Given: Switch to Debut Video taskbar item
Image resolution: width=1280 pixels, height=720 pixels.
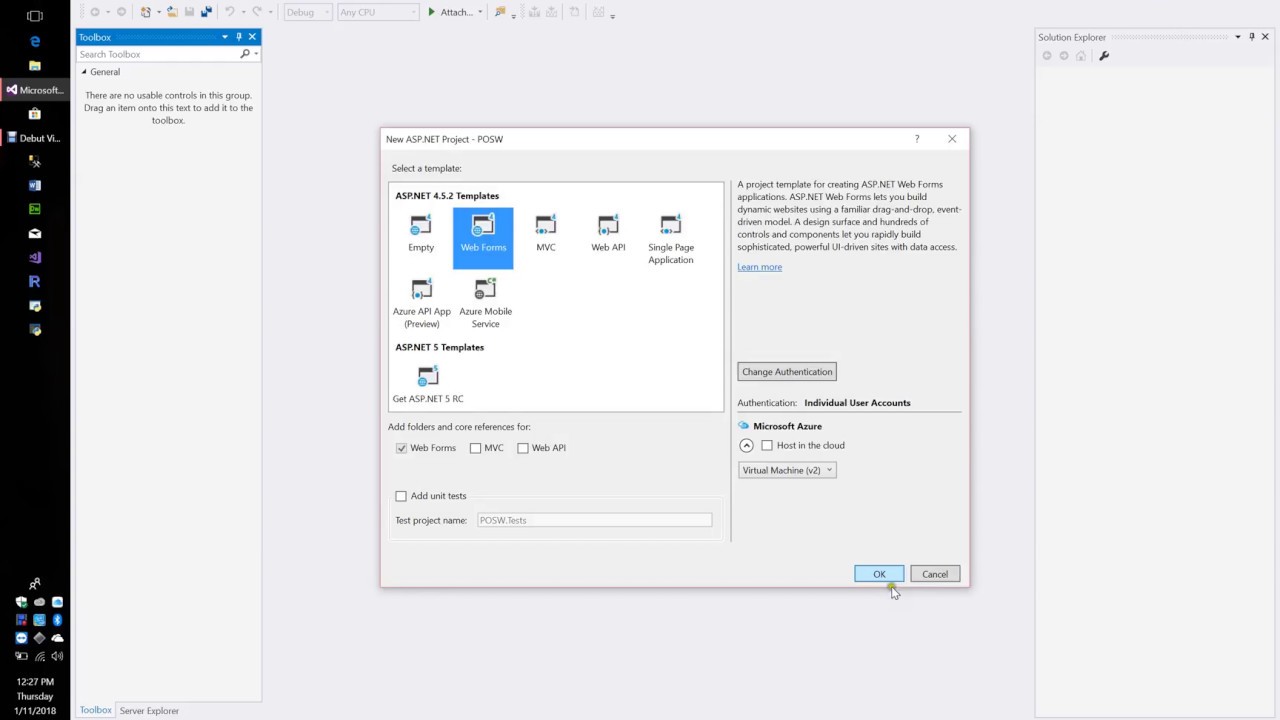Looking at the screenshot, I should coord(35,138).
